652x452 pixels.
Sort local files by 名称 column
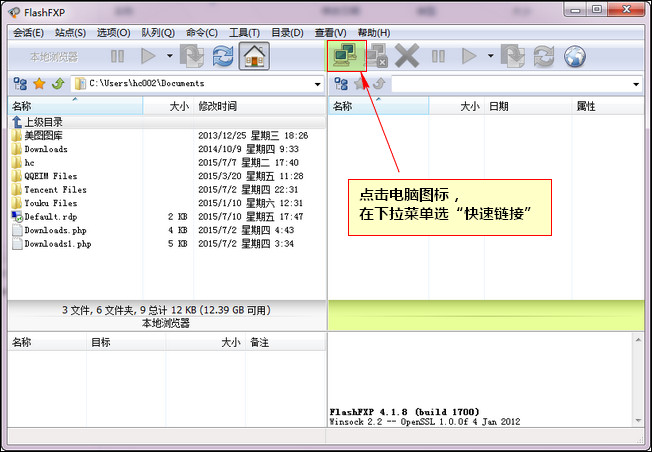coord(75,106)
